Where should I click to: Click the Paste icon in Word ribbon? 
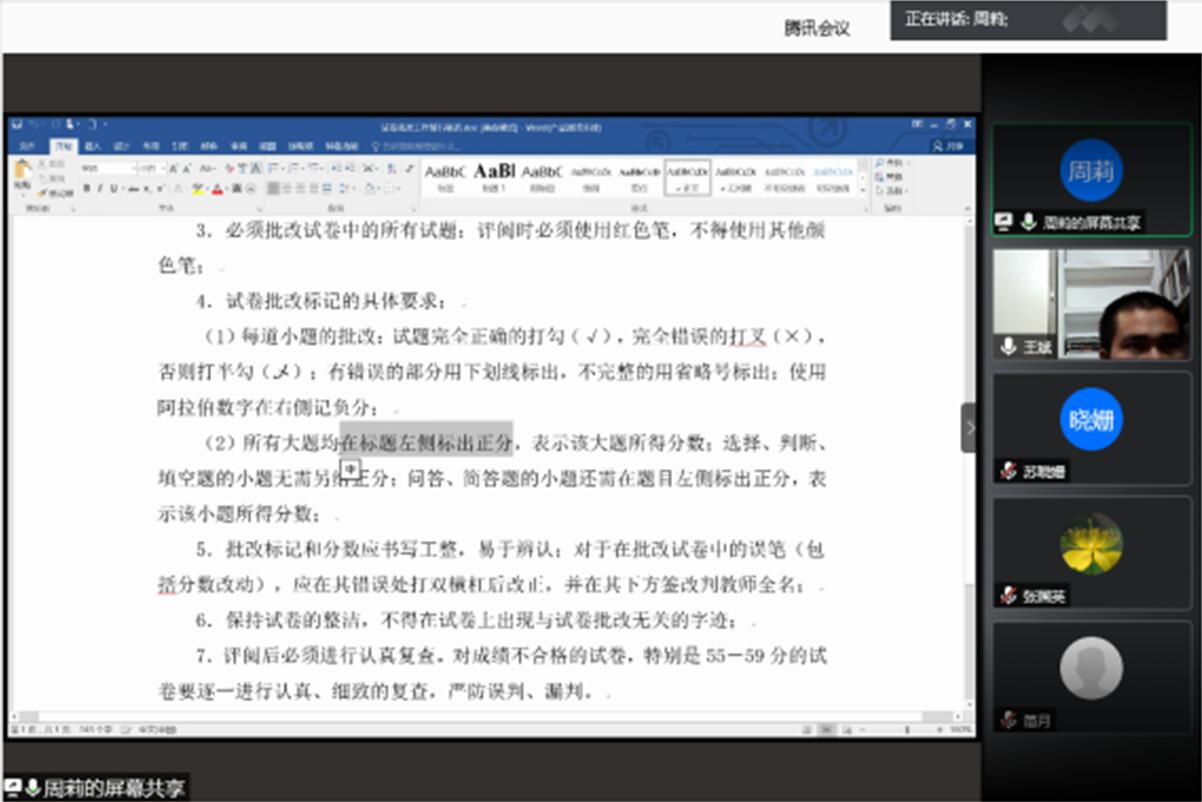click(x=22, y=171)
